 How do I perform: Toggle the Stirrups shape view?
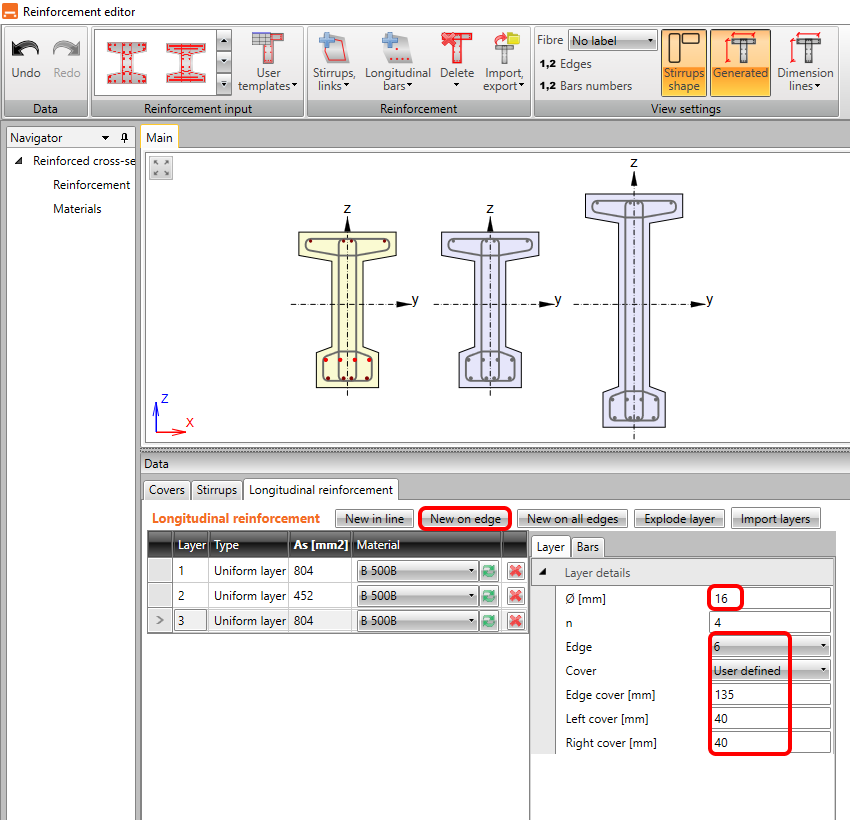click(x=684, y=62)
